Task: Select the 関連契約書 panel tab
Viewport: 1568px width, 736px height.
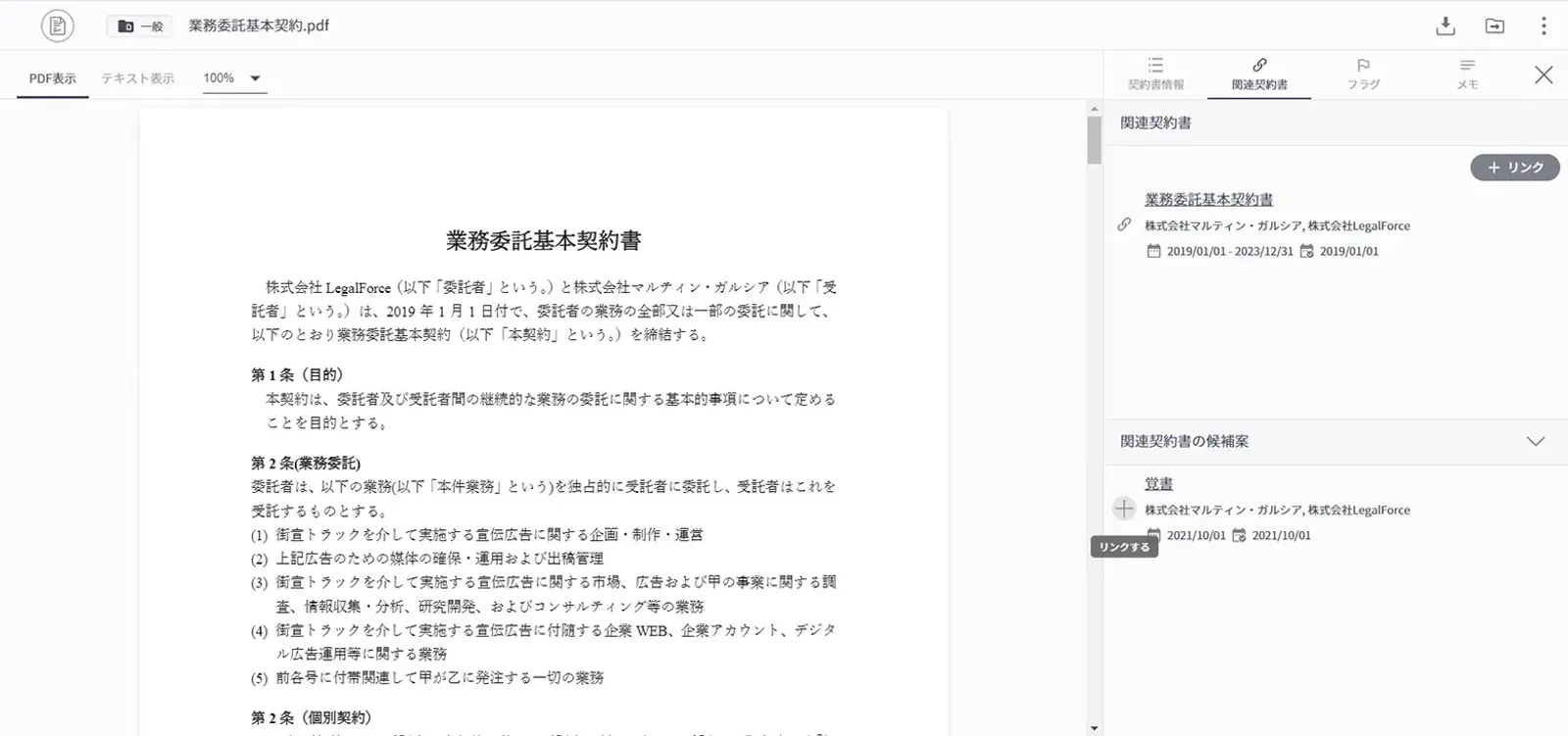Action: point(1259,74)
